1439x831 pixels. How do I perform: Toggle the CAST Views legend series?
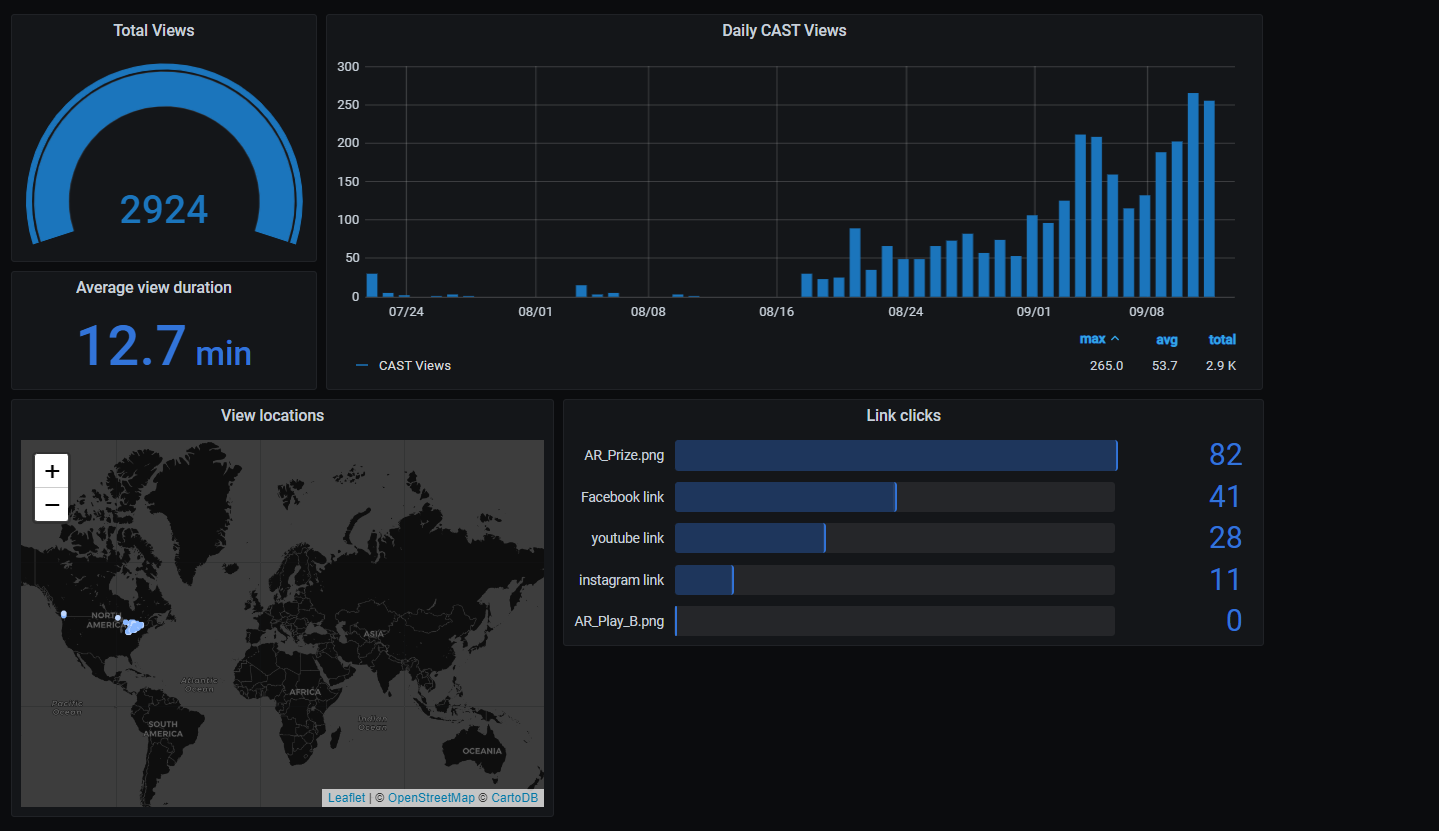(414, 366)
